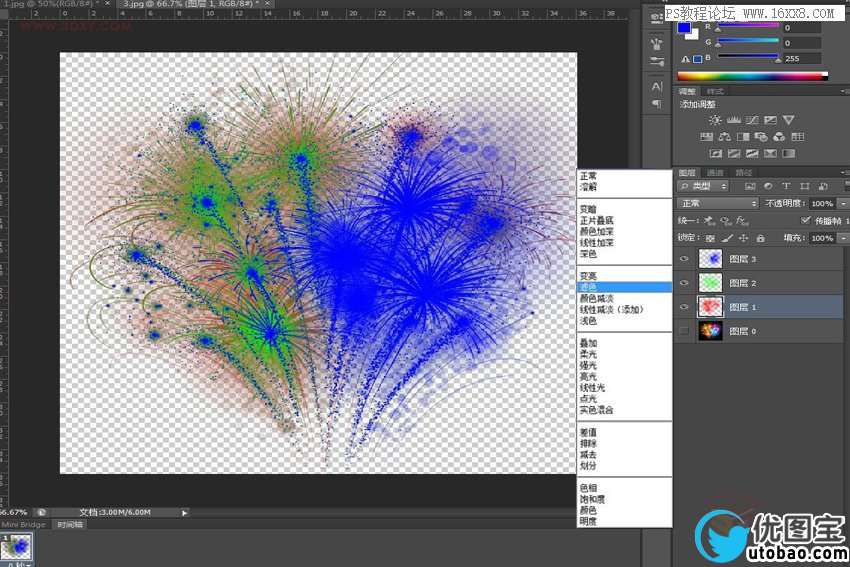The width and height of the screenshot is (850, 567).
Task: Open Mini Bridge tab
Action: coord(24,525)
